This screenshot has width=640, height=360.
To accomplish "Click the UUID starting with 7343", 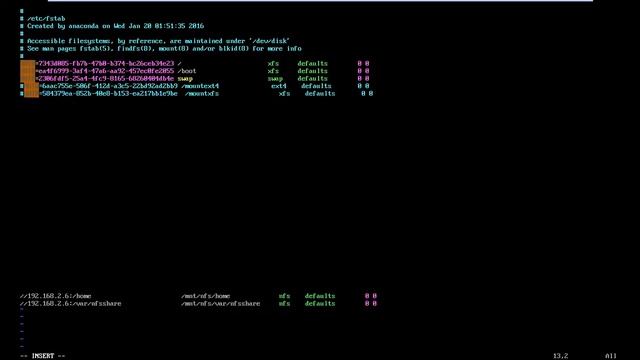I will [106, 64].
